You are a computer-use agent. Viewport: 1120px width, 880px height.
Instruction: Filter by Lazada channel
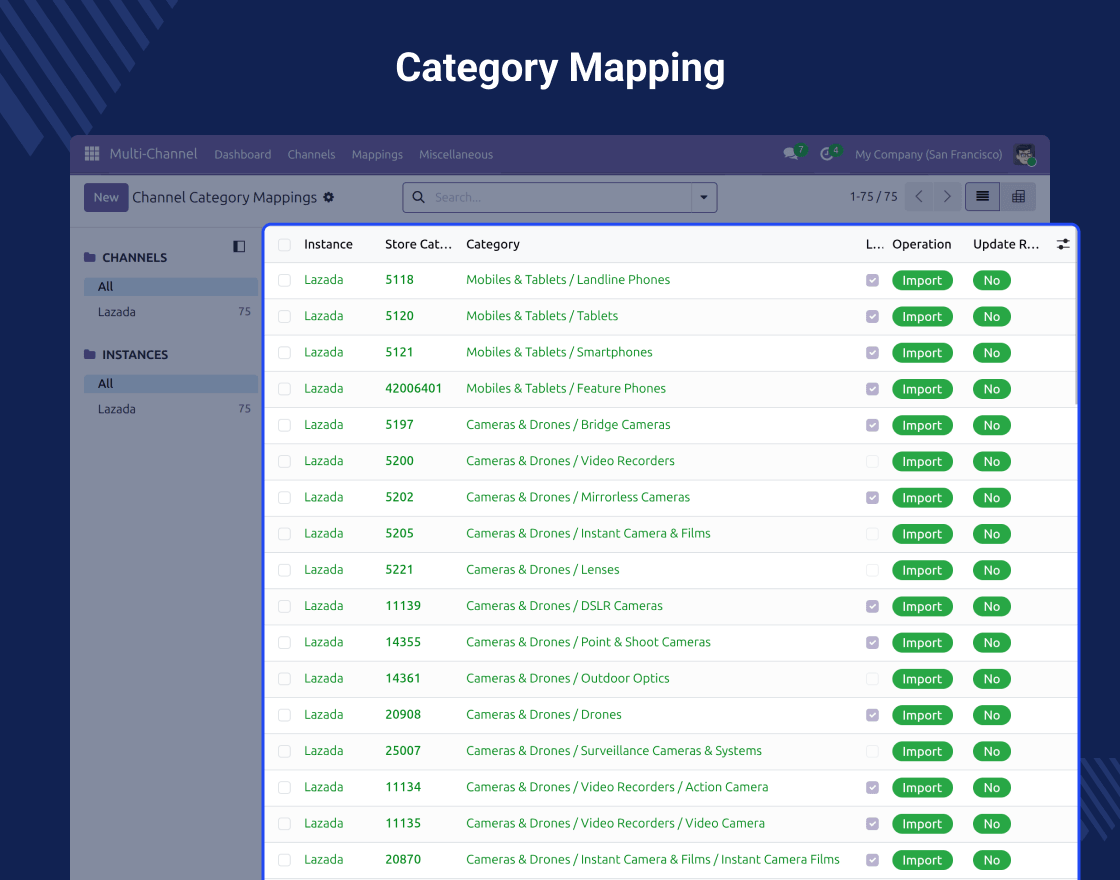(171, 311)
